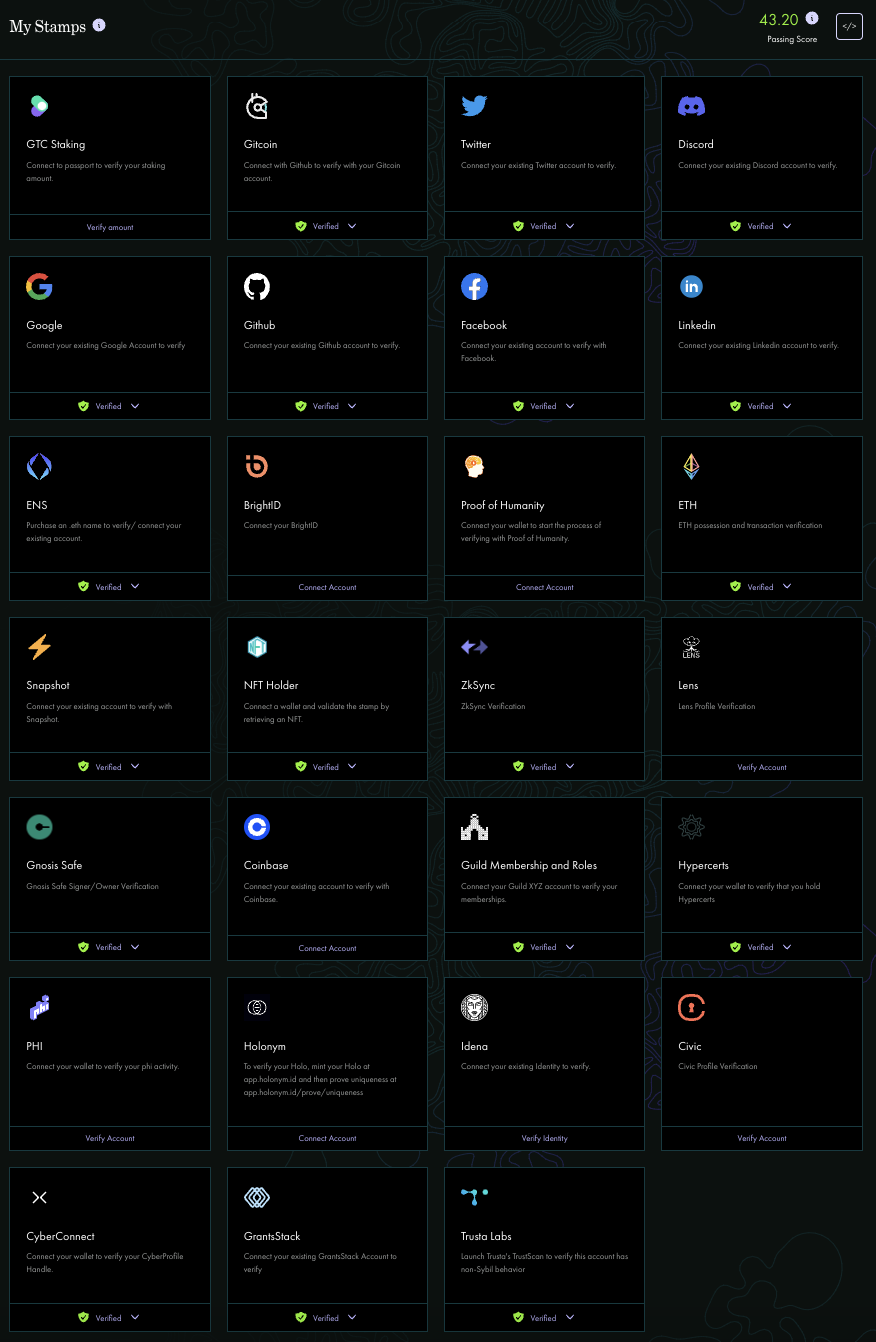Expand Linkedin Verified dropdown chevron
Viewport: 876px width, 1342px height.
(x=787, y=406)
